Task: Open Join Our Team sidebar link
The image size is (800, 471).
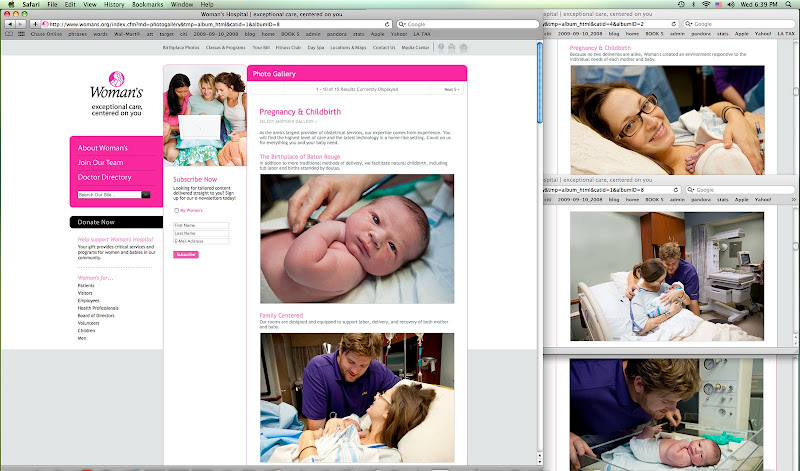Action: [x=100, y=163]
